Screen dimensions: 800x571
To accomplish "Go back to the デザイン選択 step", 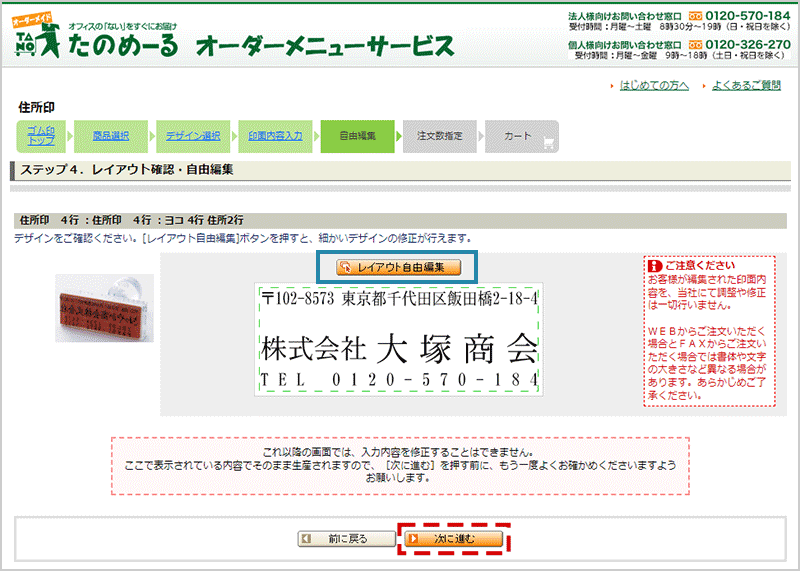I will click(x=193, y=136).
